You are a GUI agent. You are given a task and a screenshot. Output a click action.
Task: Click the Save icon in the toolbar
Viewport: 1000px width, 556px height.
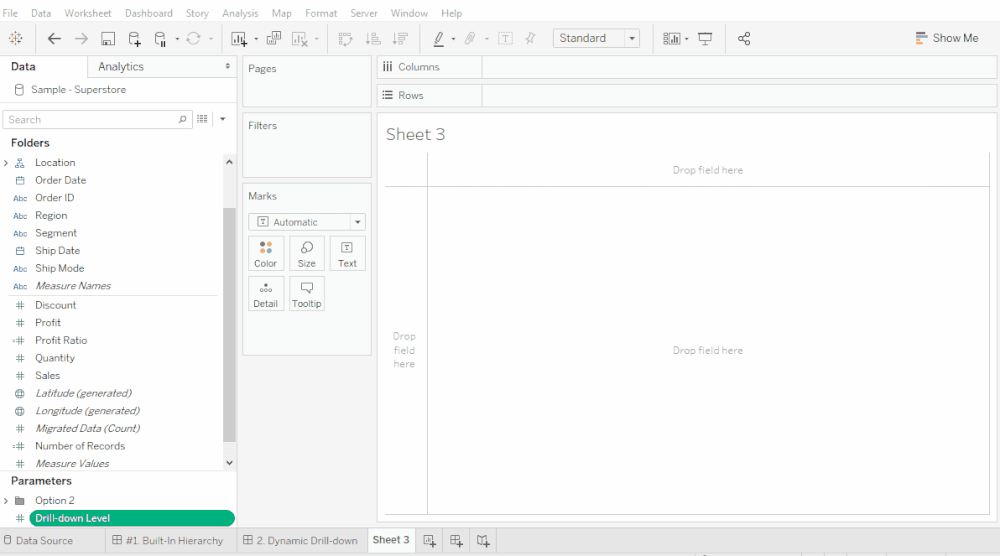[x=108, y=39]
